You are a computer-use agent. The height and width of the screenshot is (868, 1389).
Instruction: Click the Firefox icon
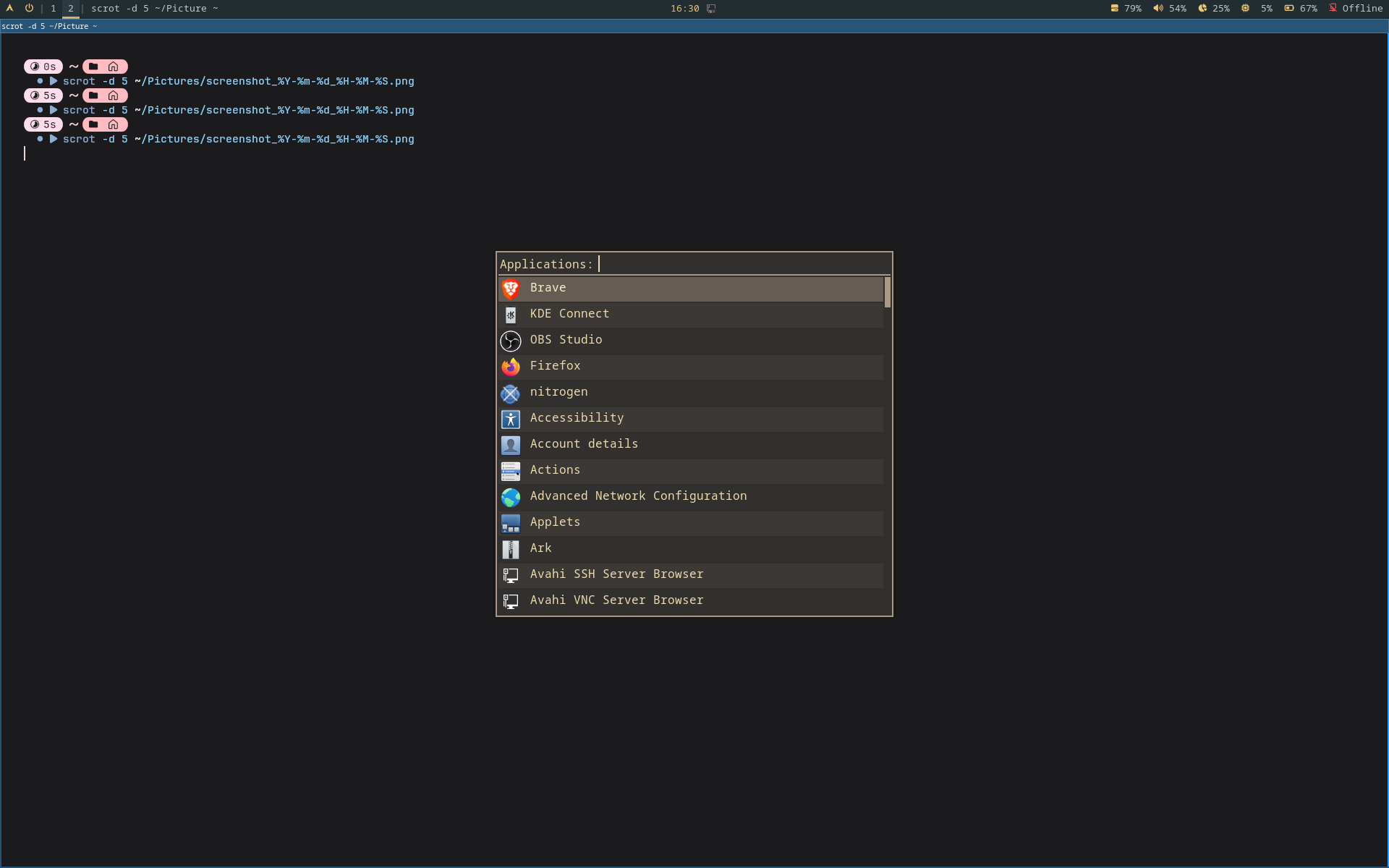click(x=511, y=367)
